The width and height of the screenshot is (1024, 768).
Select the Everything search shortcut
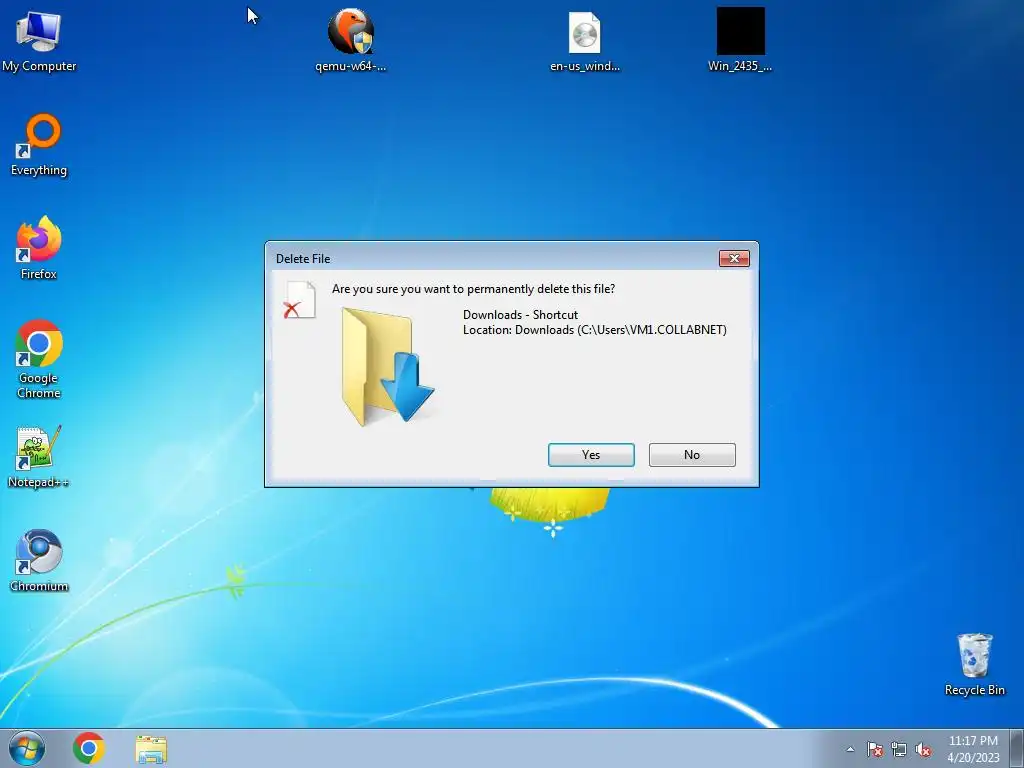tap(39, 145)
